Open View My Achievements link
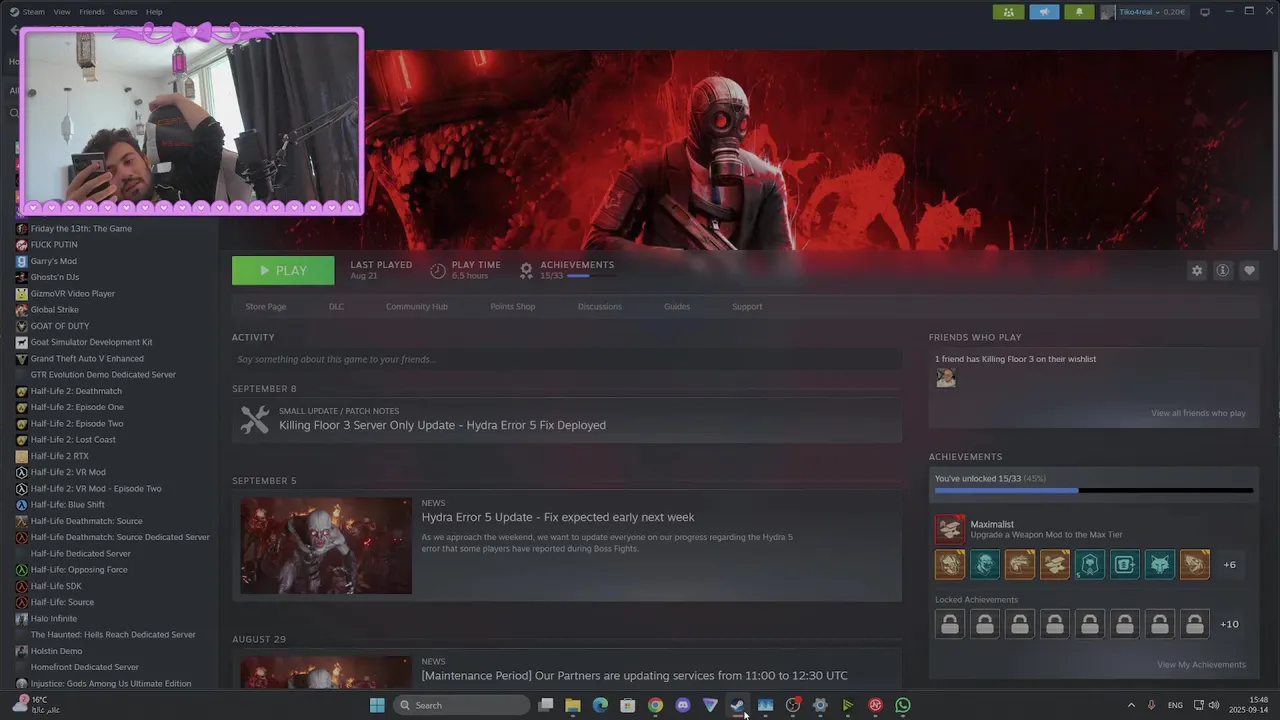 (1201, 665)
